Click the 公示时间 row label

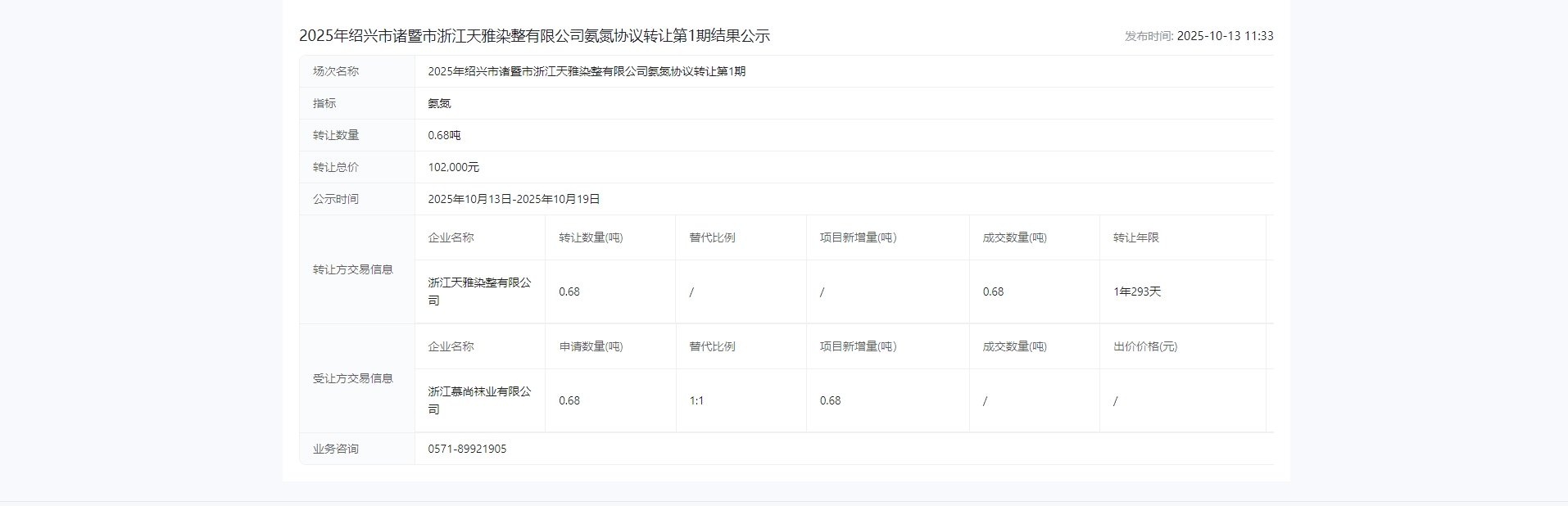(336, 199)
